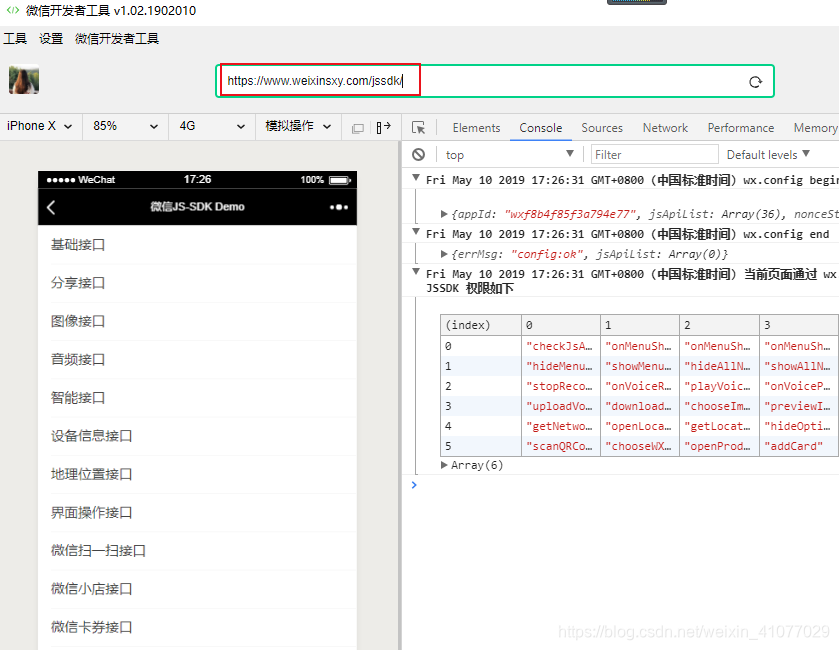The width and height of the screenshot is (839, 650).
Task: Click the console Filter input field
Action: tap(654, 155)
